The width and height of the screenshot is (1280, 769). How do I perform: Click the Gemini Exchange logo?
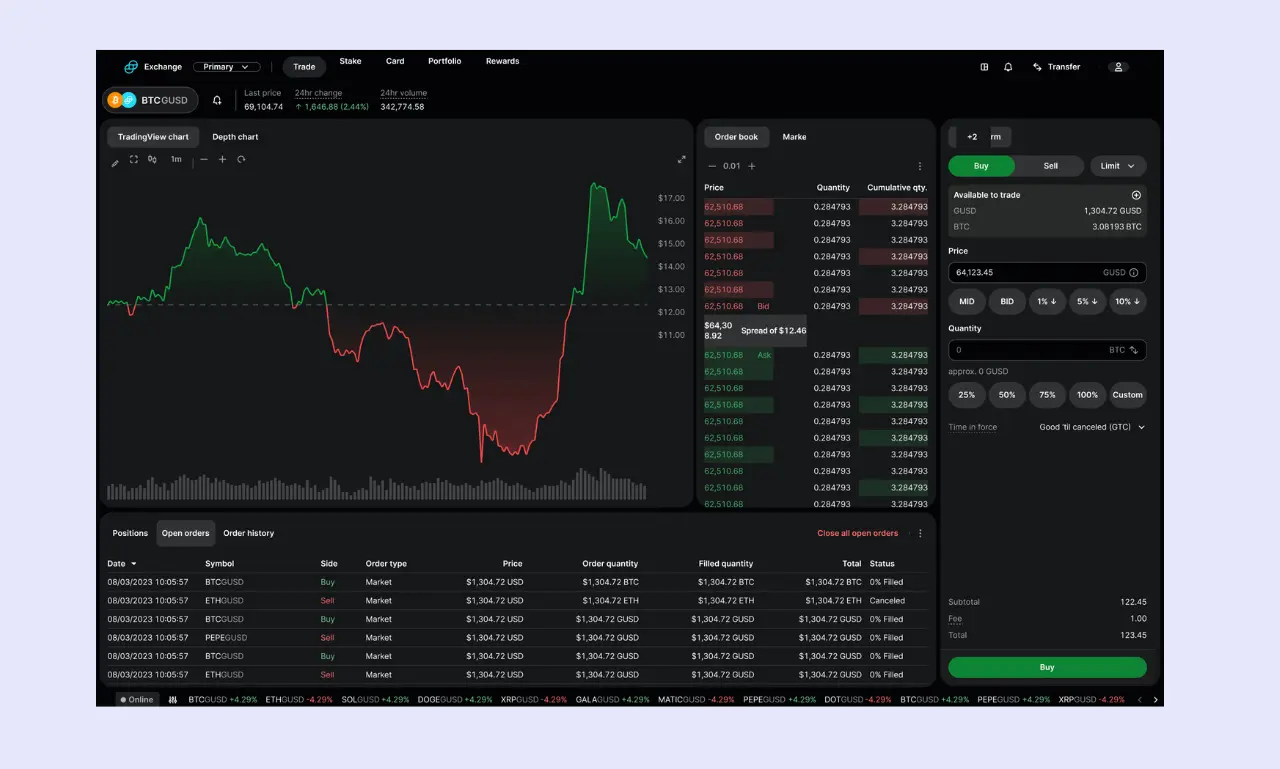click(131, 67)
